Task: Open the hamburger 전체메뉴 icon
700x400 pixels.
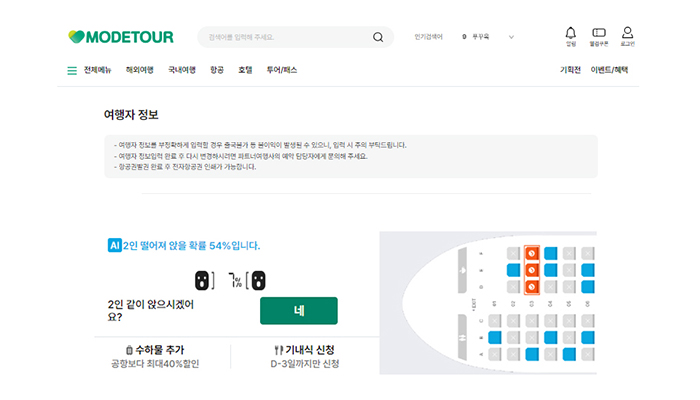Action: click(x=72, y=70)
